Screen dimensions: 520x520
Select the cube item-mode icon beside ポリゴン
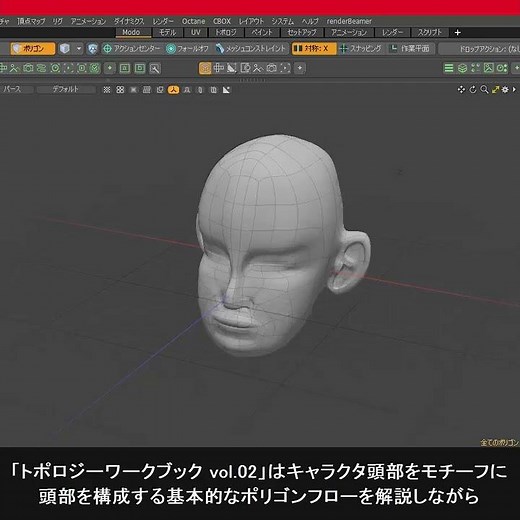tap(65, 49)
